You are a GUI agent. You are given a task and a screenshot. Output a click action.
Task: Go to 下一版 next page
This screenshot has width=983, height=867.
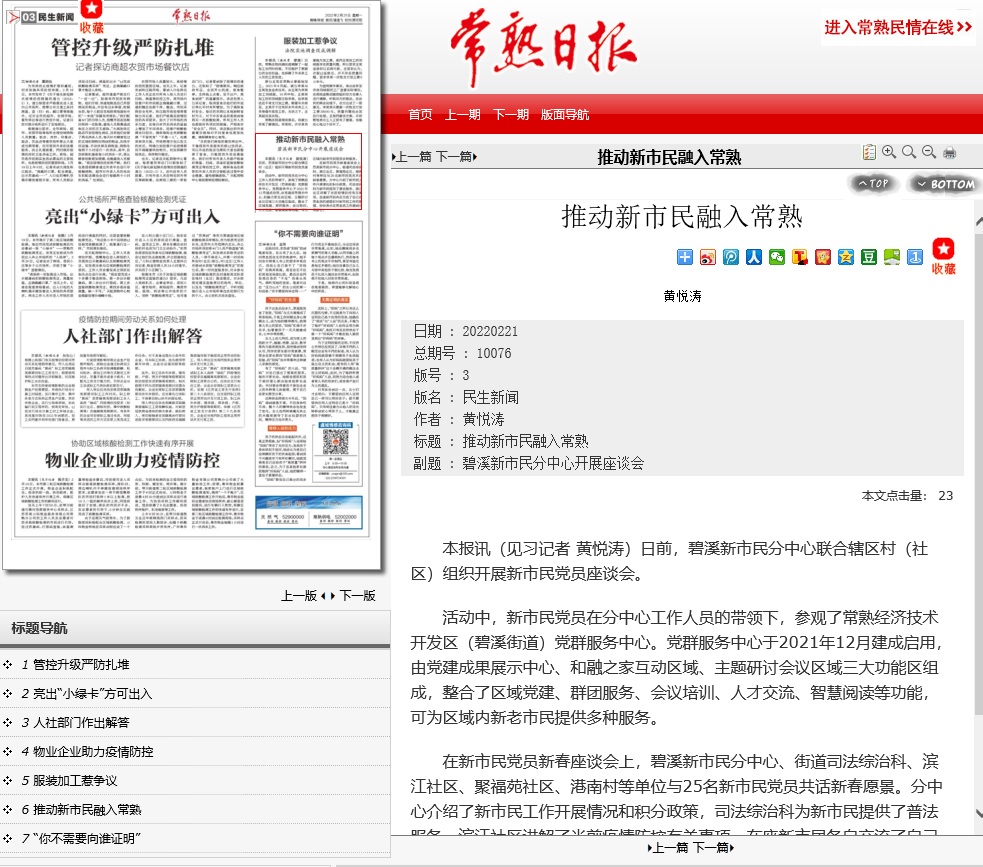[357, 596]
